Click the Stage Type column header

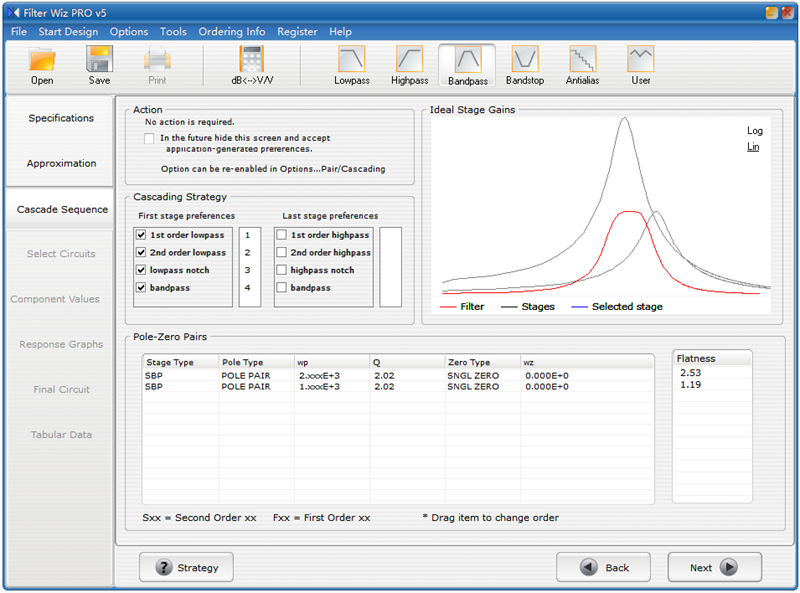pos(181,362)
